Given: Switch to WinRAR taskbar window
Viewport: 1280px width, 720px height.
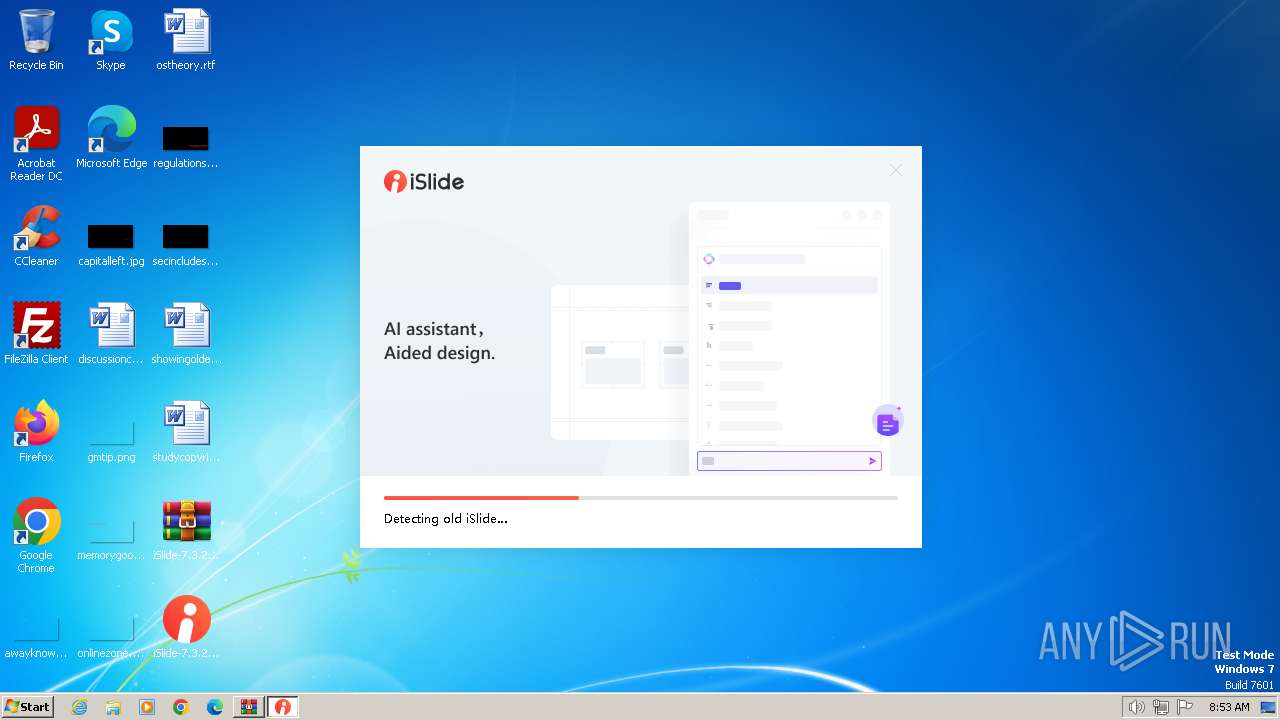Looking at the screenshot, I should click(249, 707).
